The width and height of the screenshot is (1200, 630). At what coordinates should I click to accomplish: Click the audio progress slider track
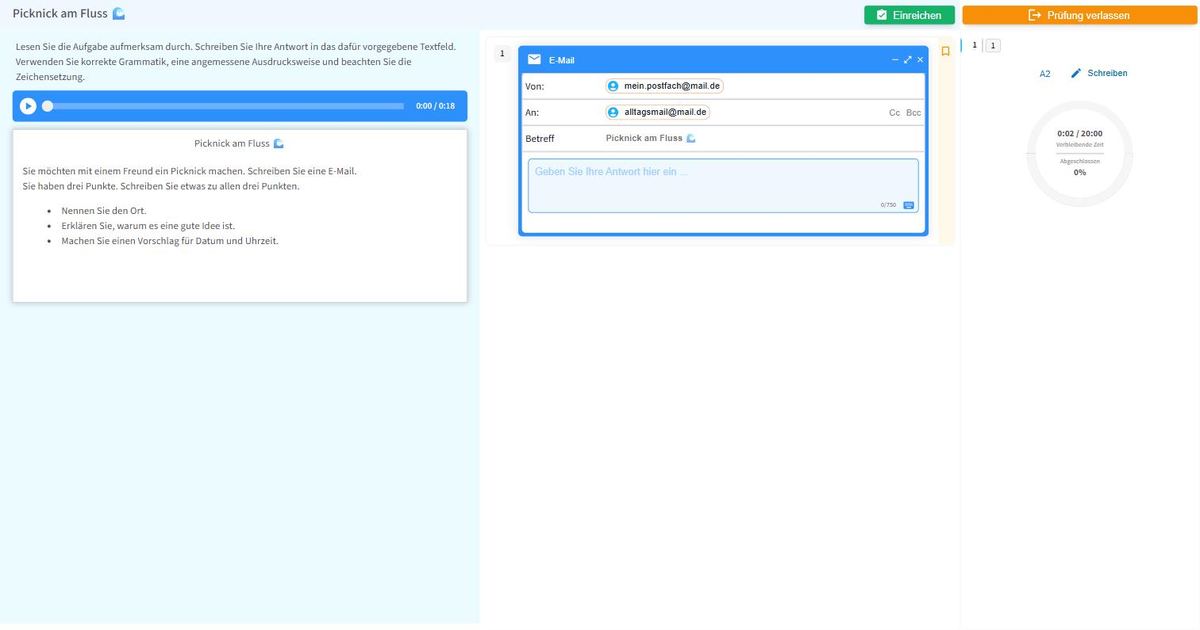click(225, 106)
